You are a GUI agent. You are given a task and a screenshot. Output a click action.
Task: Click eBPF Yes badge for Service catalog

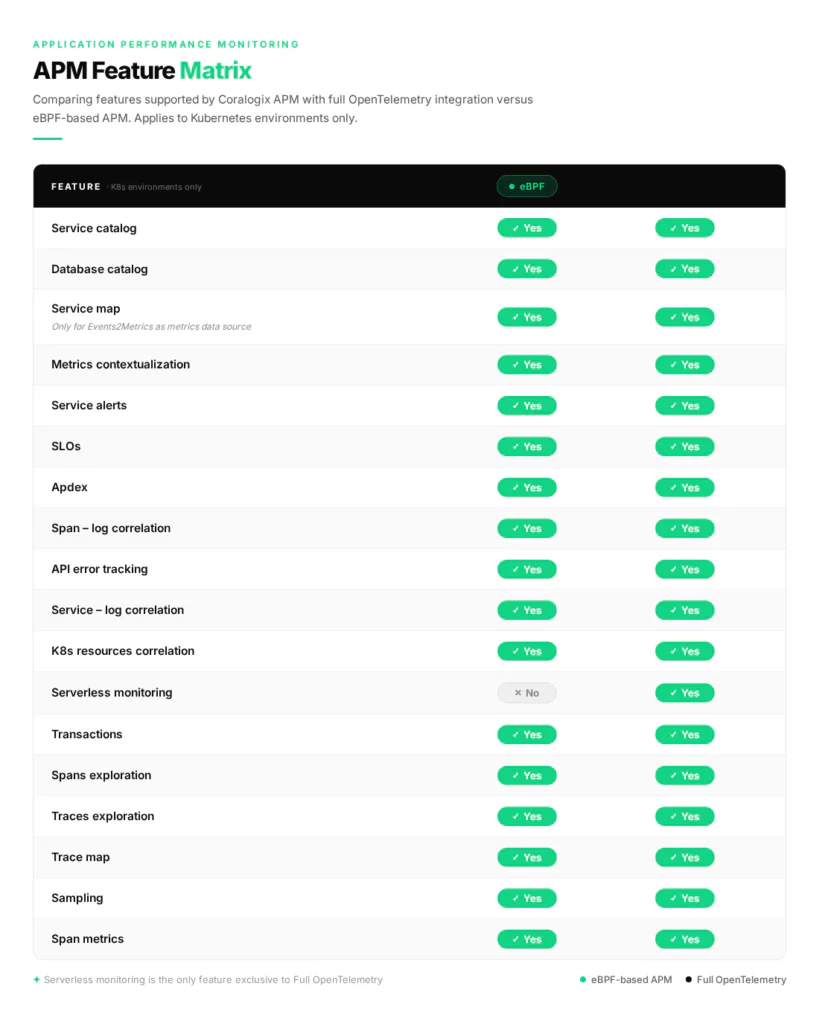tap(527, 228)
